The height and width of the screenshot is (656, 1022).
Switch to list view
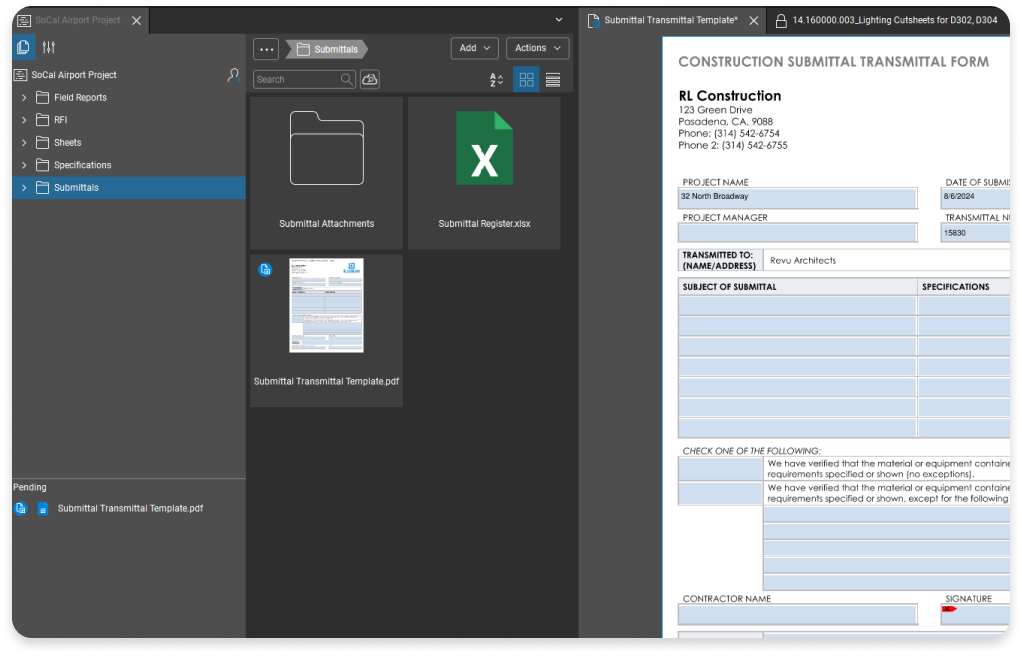pos(553,80)
